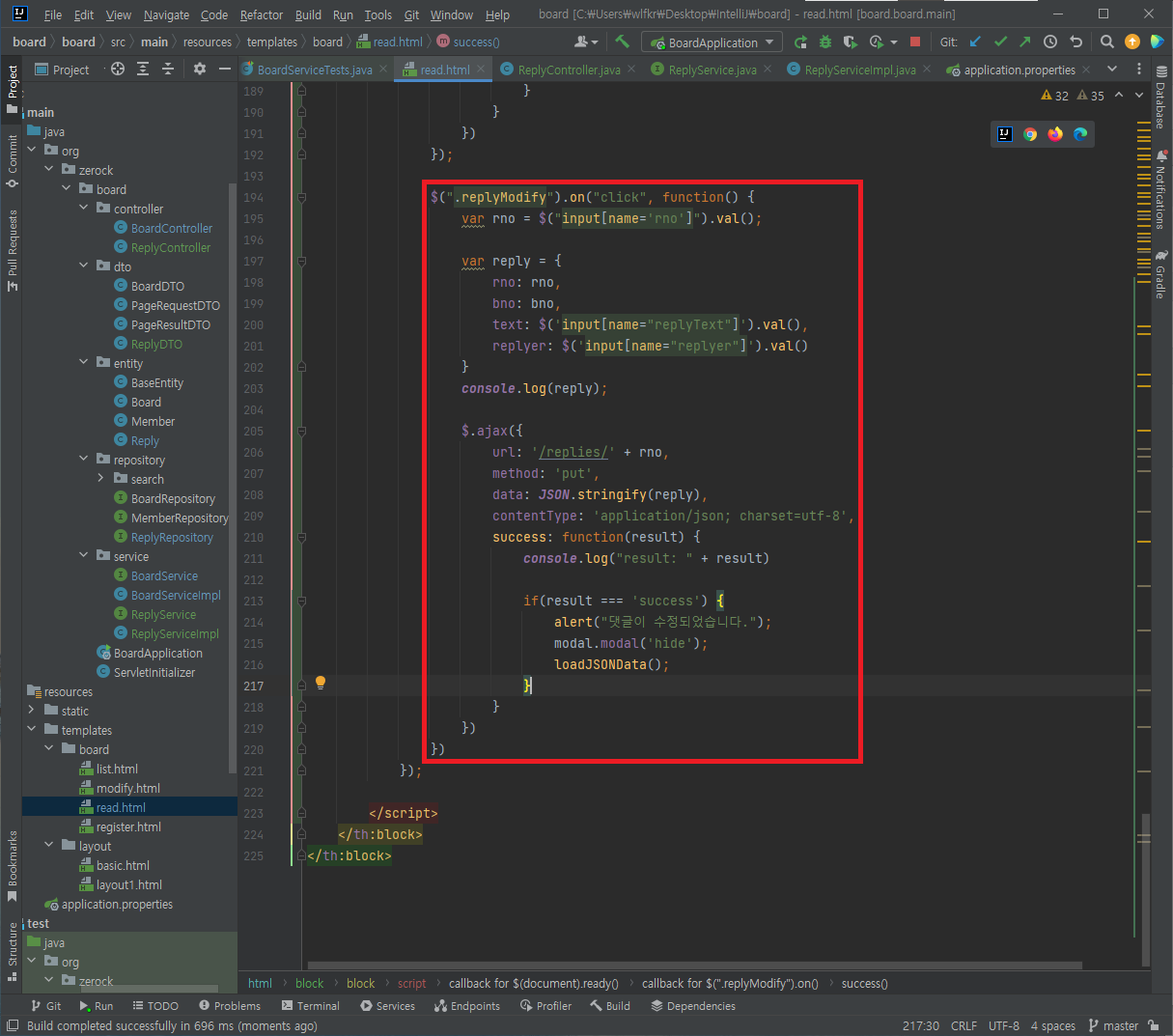
Task: Preview read.html in Edge
Action: pyautogui.click(x=1080, y=134)
